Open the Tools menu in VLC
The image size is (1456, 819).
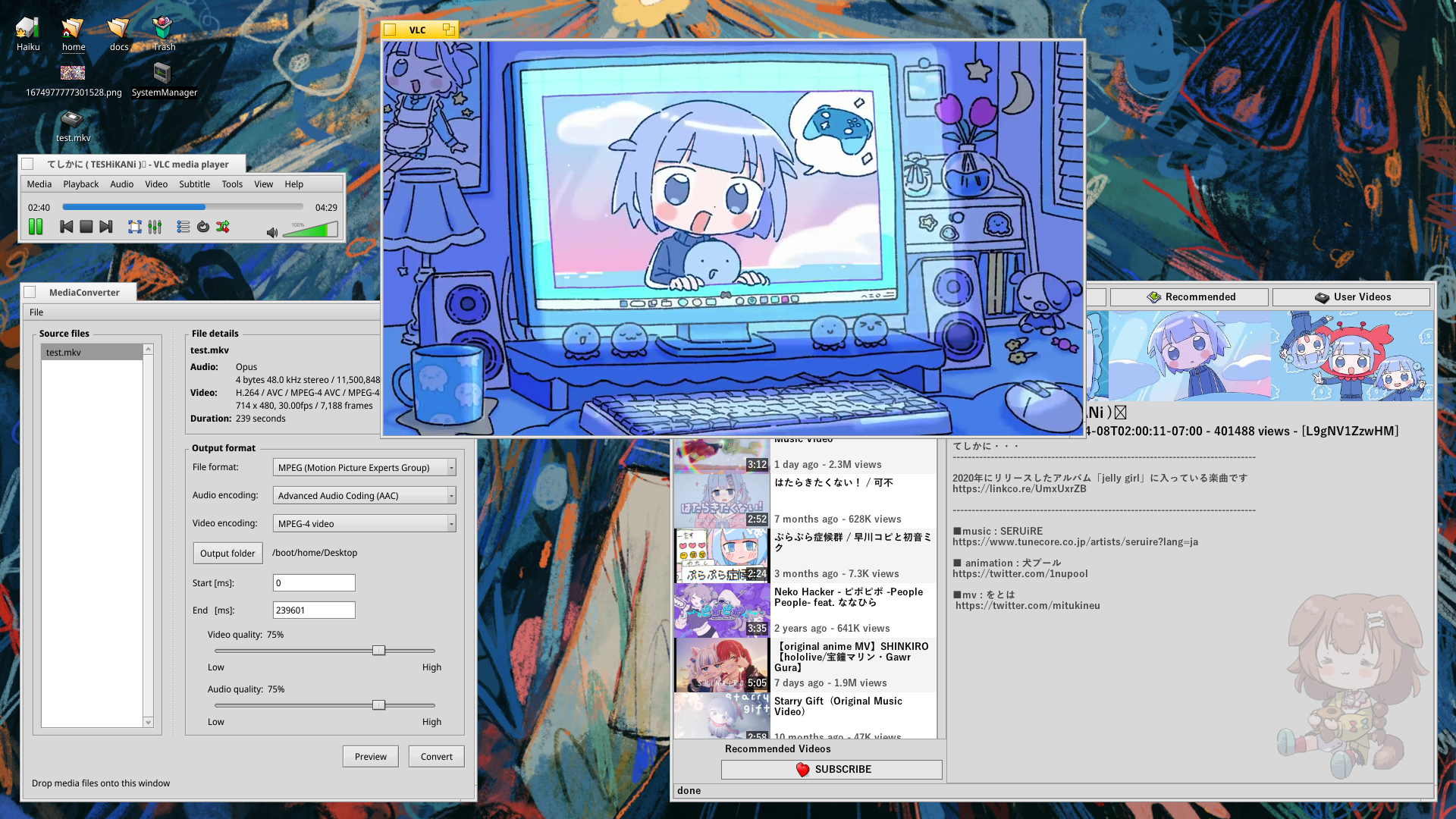(232, 184)
